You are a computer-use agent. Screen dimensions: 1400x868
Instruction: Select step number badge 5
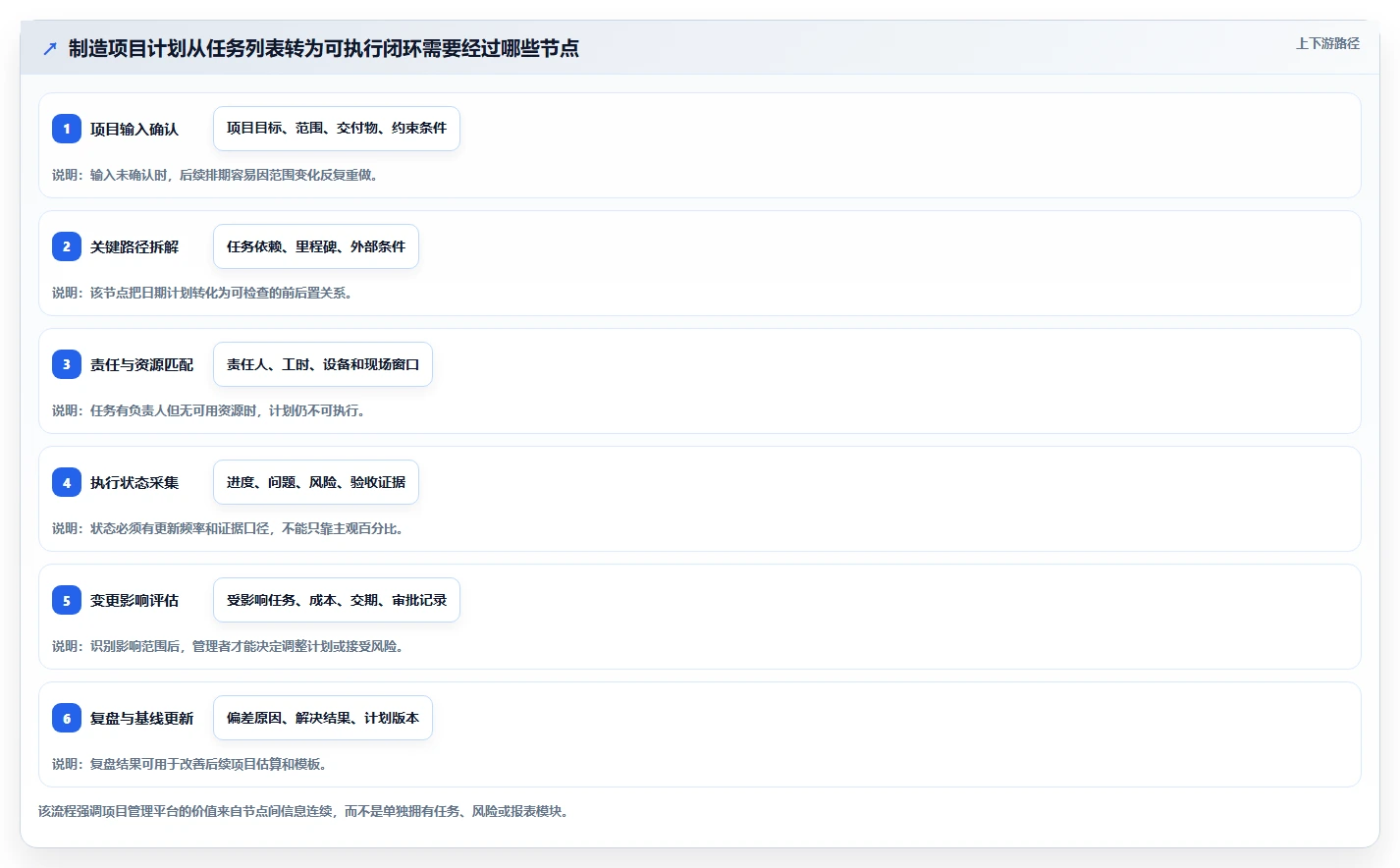coord(67,600)
